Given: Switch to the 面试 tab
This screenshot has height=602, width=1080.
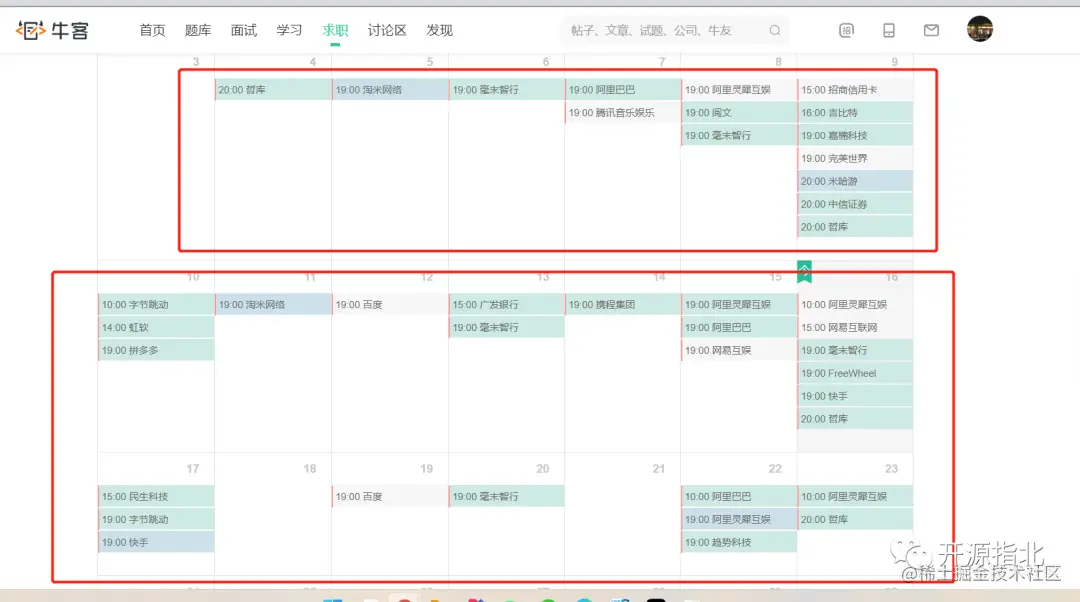Looking at the screenshot, I should [x=244, y=30].
